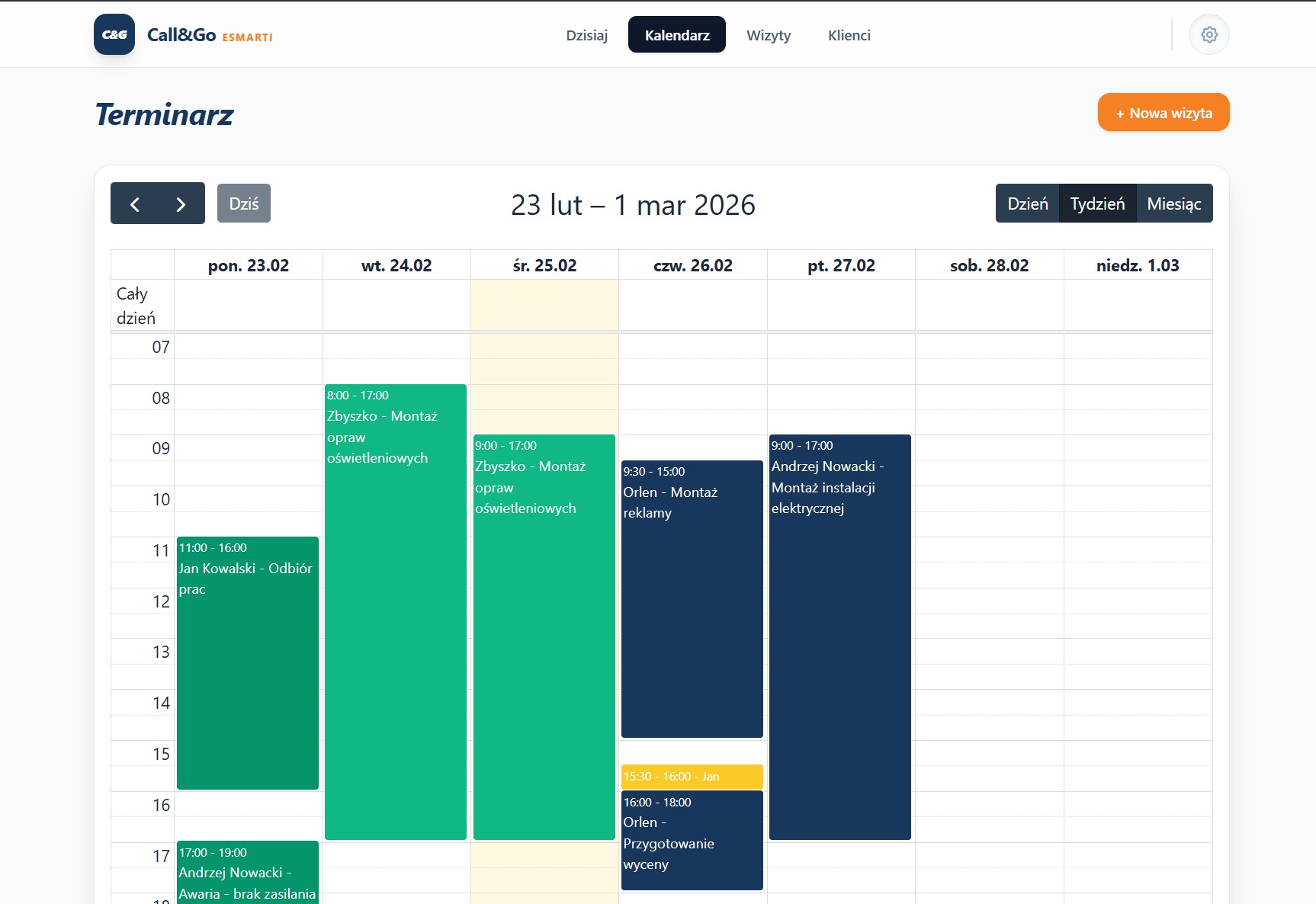Jump to today with the Dziś button
Image resolution: width=1316 pixels, height=904 pixels.
(243, 204)
